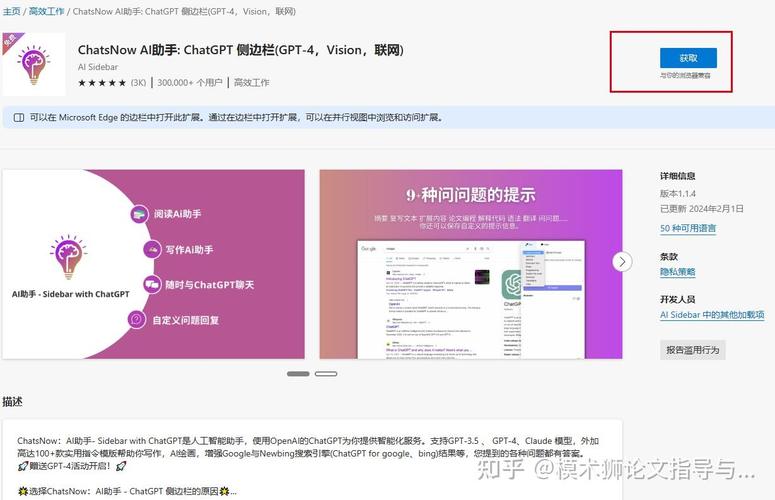Viewport: 775px width, 500px height.
Task: Click the 随时与ChatGPT聊天 chat icon
Action: coord(152,285)
